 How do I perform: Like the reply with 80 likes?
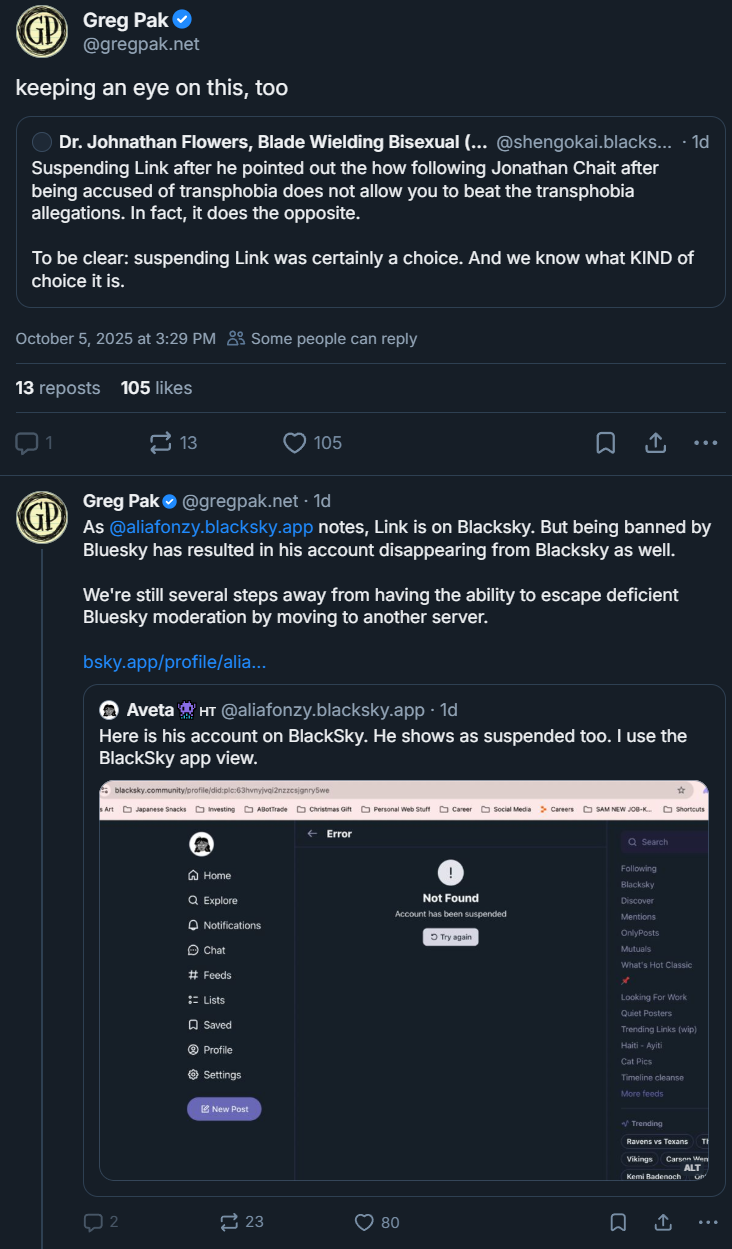click(x=365, y=1221)
